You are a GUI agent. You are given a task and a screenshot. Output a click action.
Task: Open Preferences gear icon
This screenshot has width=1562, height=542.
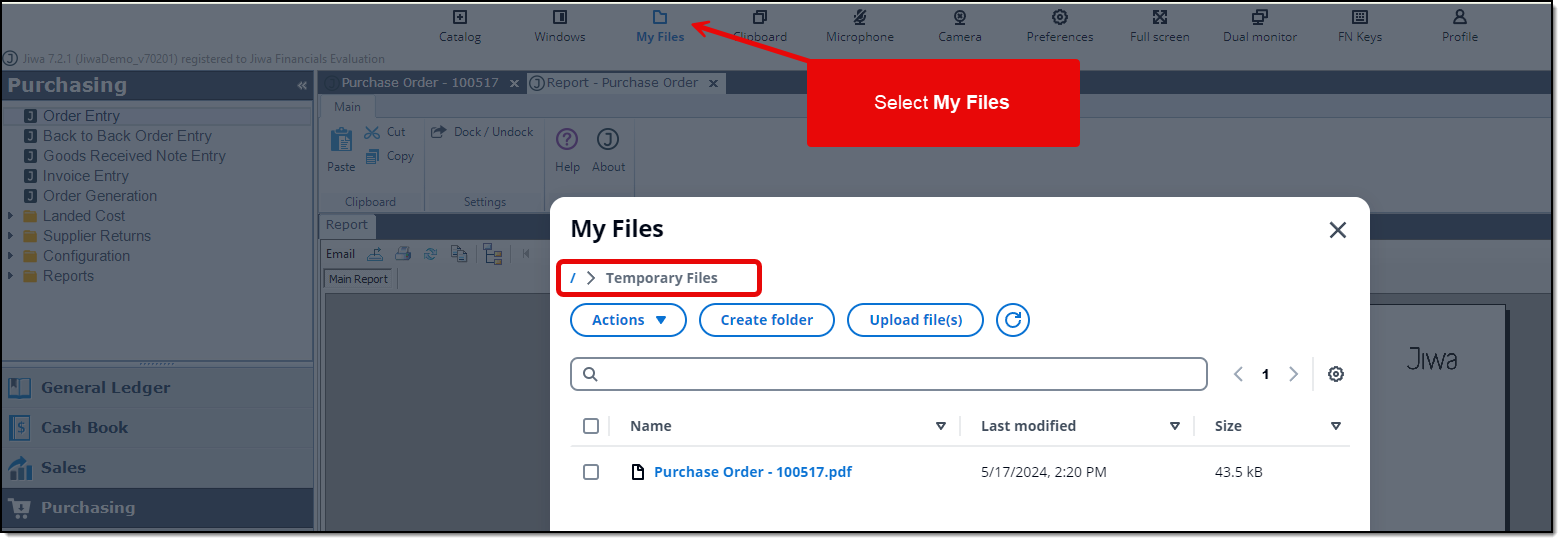[x=1060, y=17]
